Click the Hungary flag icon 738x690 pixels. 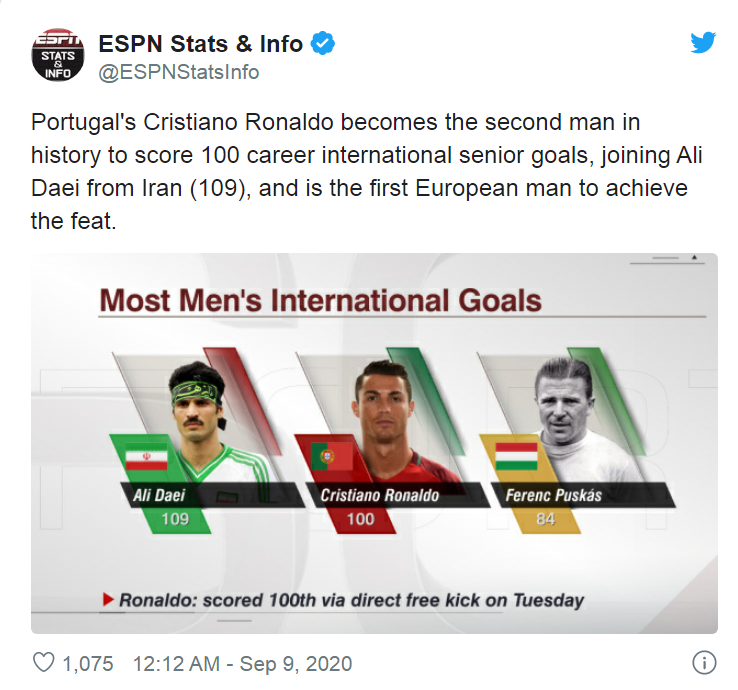click(x=517, y=456)
